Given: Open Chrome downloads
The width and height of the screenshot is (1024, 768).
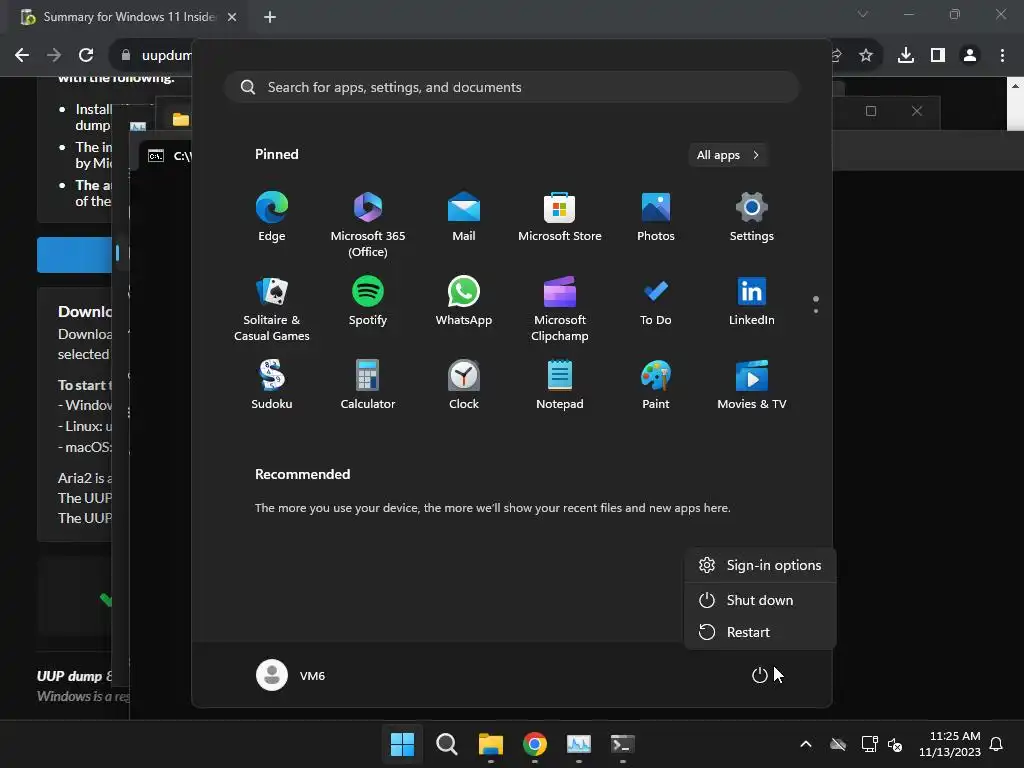Looking at the screenshot, I should click(x=906, y=56).
